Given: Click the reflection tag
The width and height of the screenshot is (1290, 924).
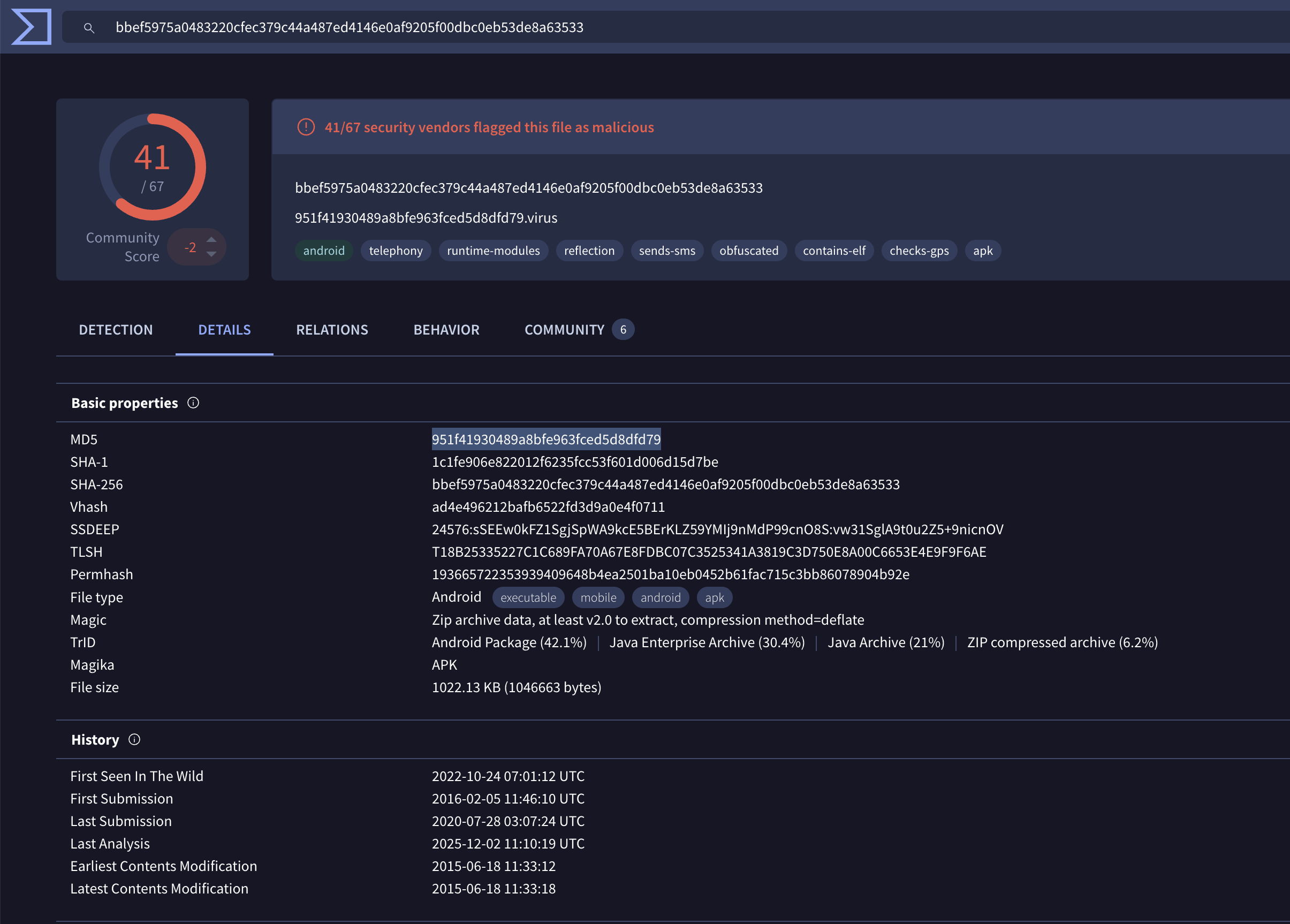Looking at the screenshot, I should click(589, 251).
